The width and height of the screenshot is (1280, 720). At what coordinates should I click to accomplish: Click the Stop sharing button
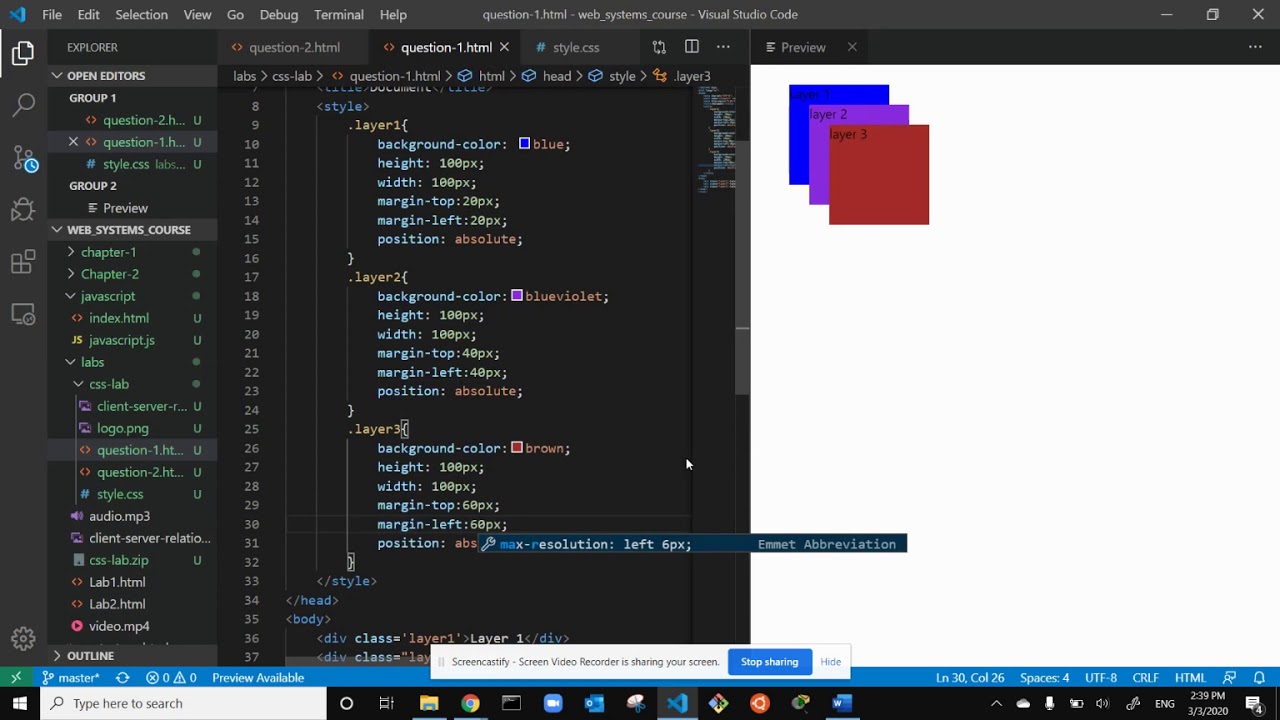[769, 662]
